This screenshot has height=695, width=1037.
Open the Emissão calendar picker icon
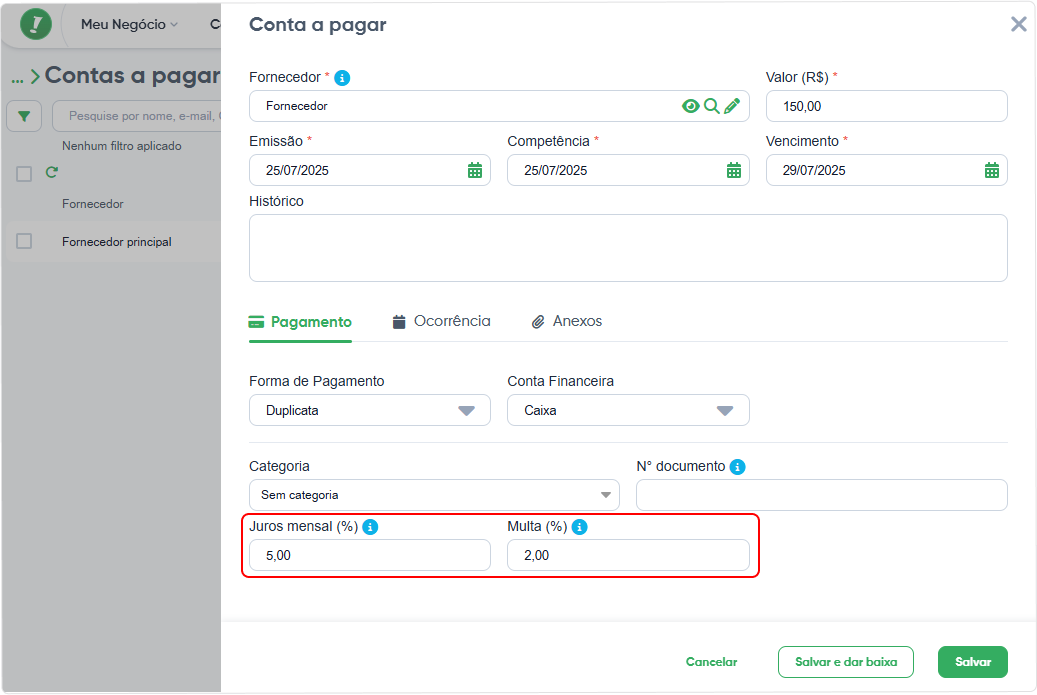[x=475, y=170]
